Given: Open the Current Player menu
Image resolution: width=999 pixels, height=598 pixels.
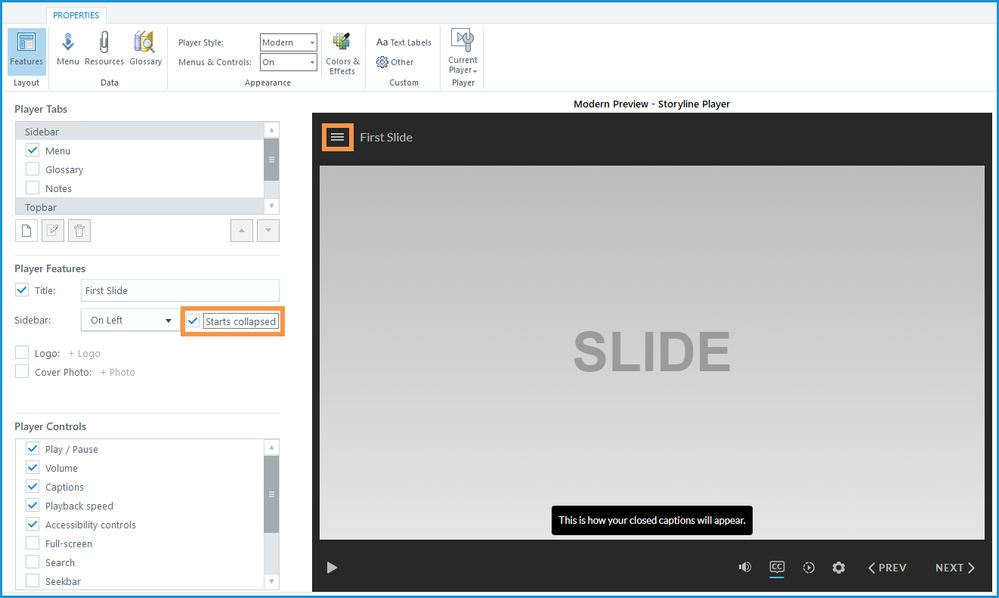Looking at the screenshot, I should point(462,53).
